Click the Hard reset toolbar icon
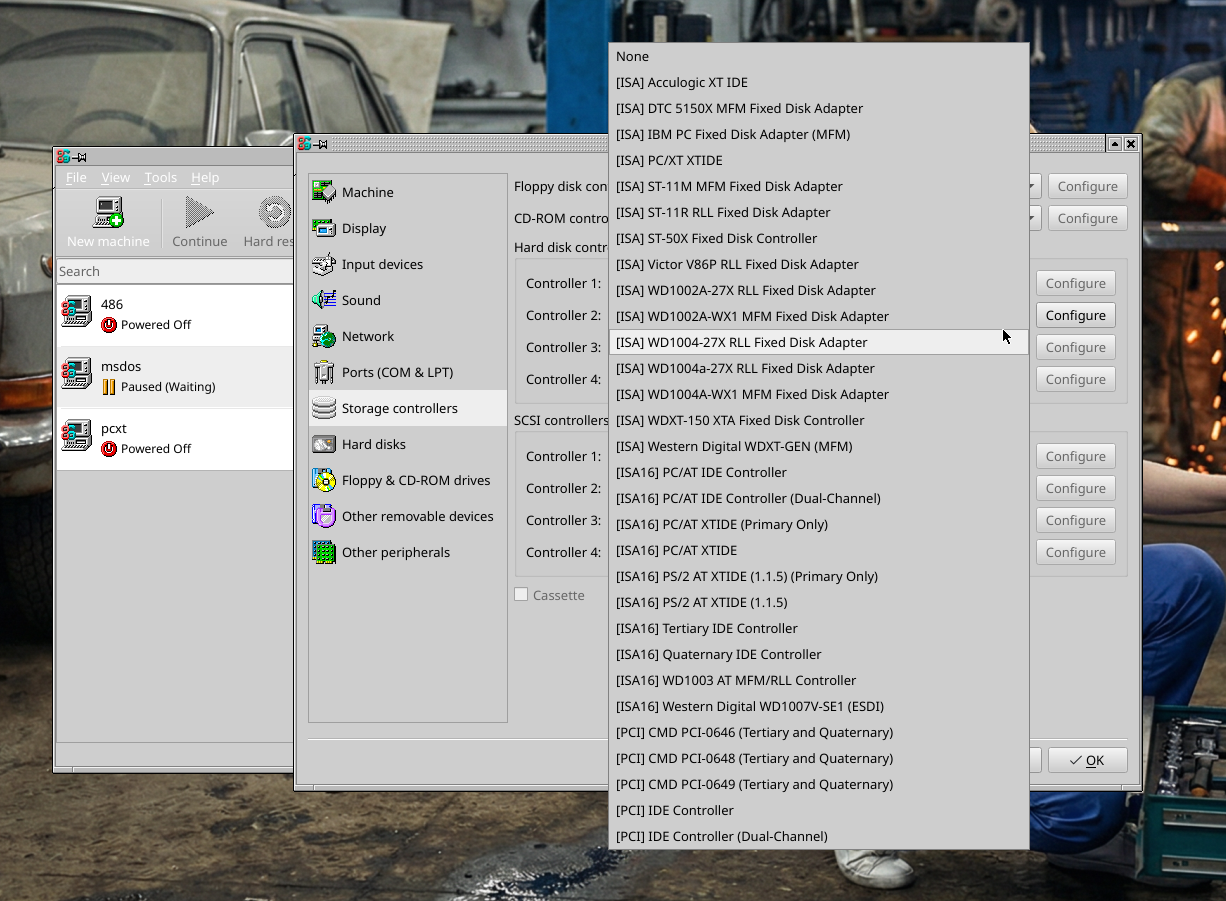Image resolution: width=1226 pixels, height=901 pixels. click(x=274, y=213)
